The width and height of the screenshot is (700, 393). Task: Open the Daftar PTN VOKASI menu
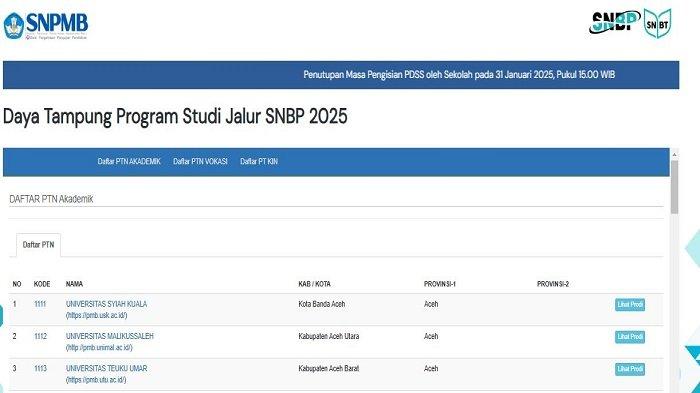200,161
